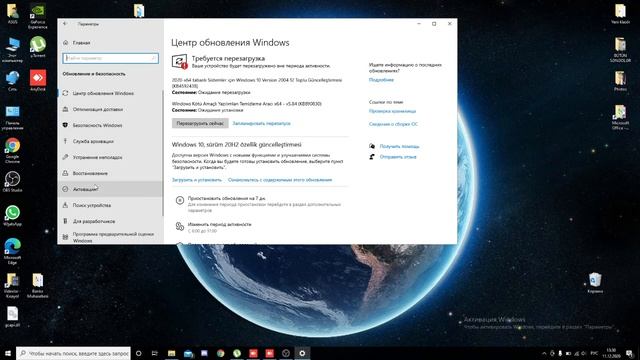Image resolution: width=640 pixels, height=360 pixels.
Task: Click the taskbar search box
Action: coord(73,353)
